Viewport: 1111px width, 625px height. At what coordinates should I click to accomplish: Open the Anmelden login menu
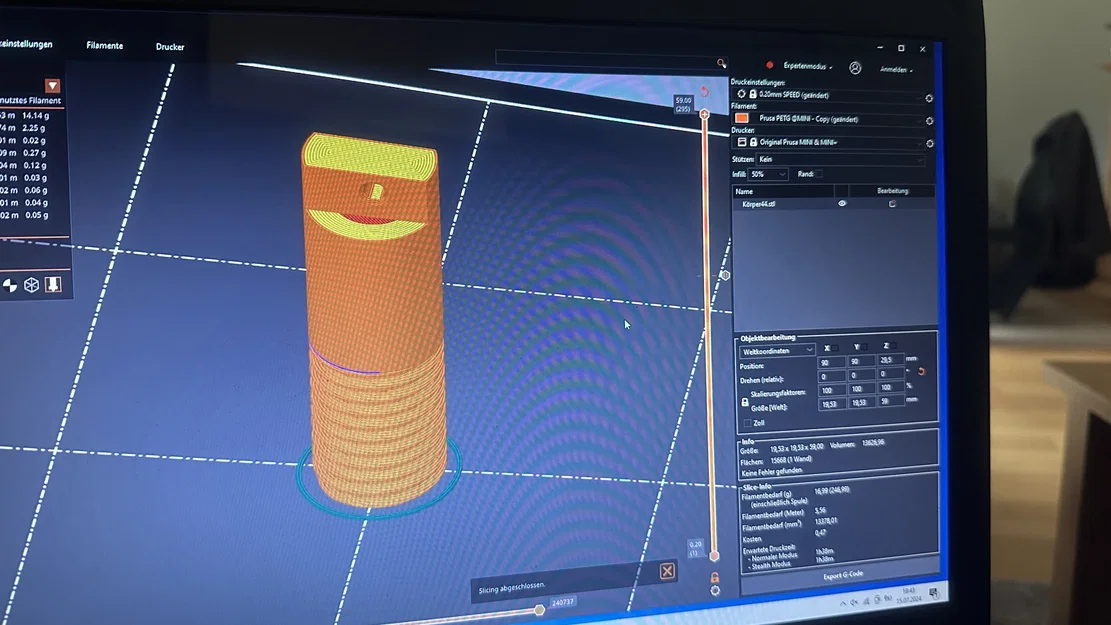tap(896, 69)
